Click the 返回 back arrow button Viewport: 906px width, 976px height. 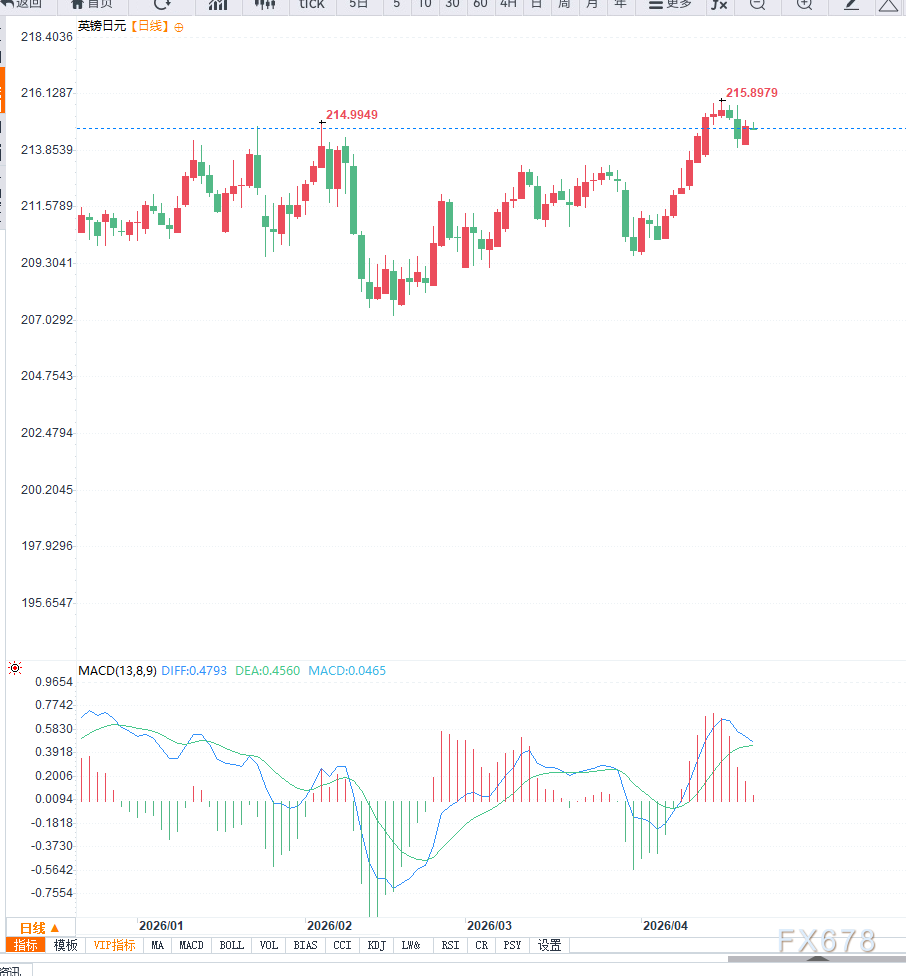coord(21,4)
